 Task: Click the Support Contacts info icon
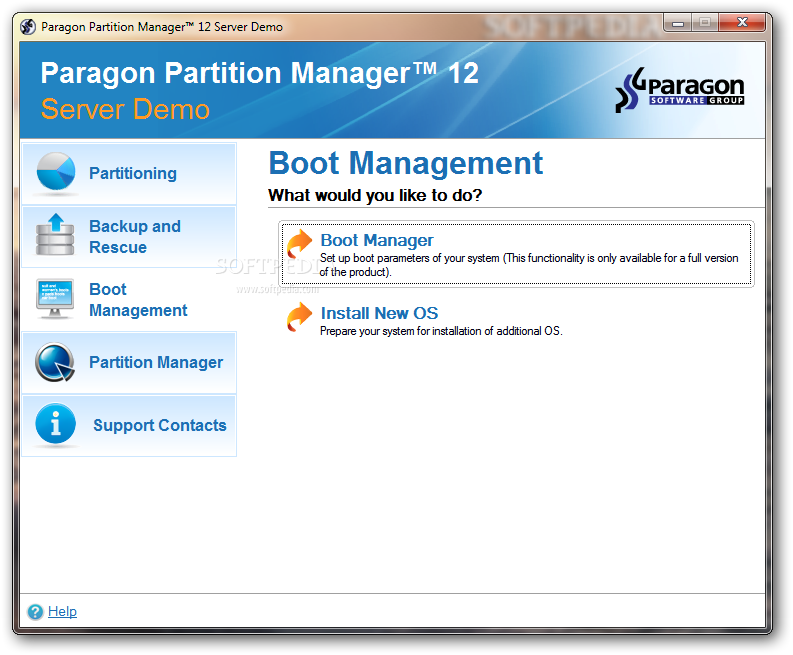click(x=56, y=424)
